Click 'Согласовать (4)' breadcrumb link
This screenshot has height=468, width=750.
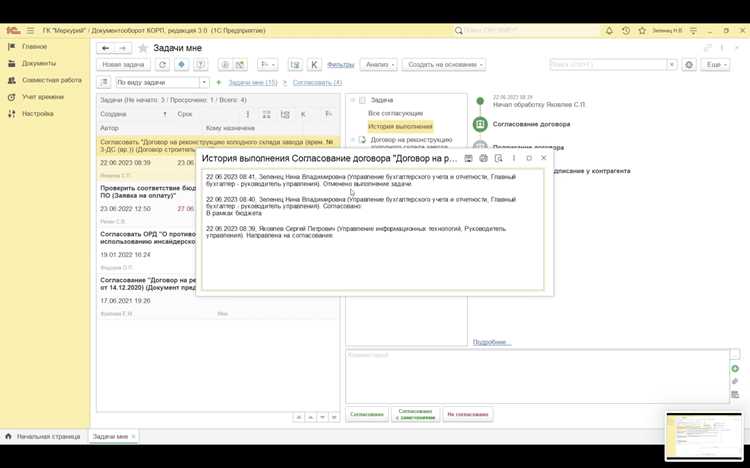tap(317, 82)
